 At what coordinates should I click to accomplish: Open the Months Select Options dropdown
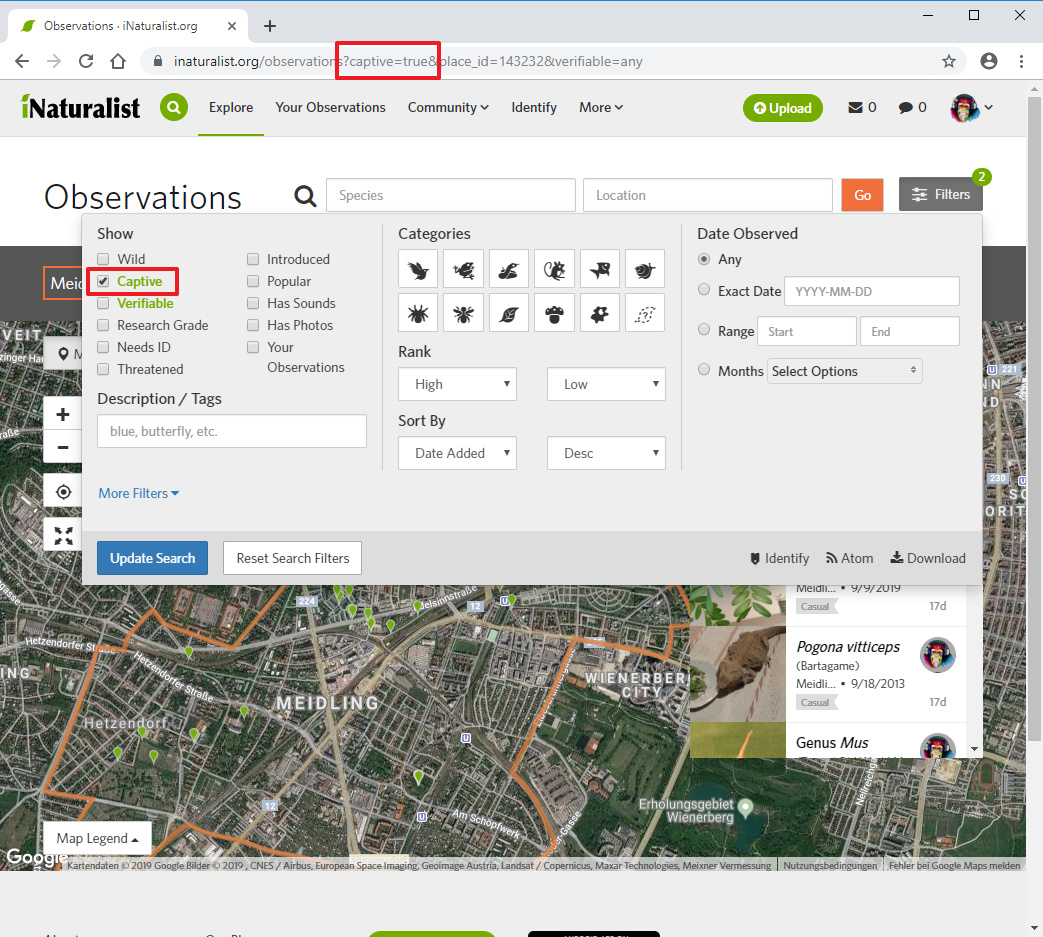click(x=845, y=371)
